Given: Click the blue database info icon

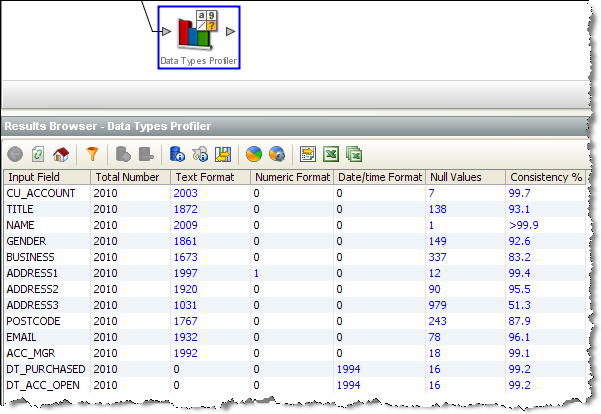Looking at the screenshot, I should (x=177, y=154).
